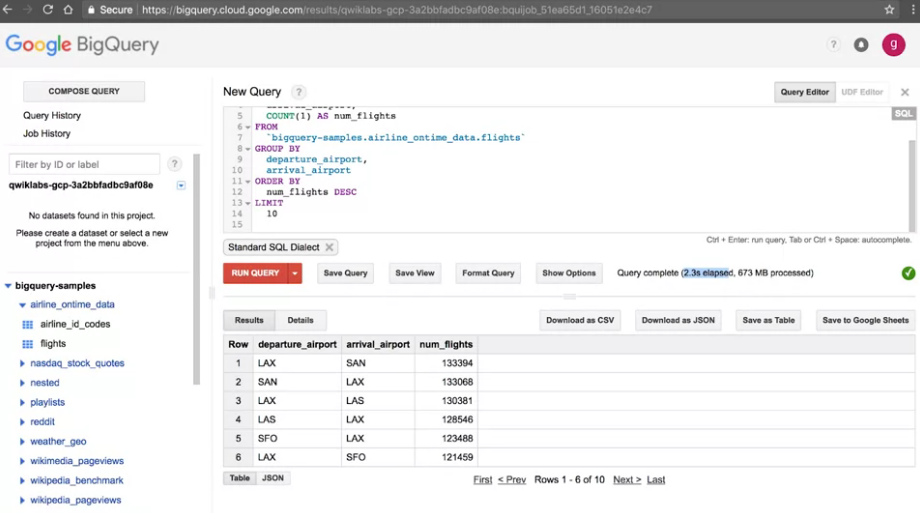The height and width of the screenshot is (513, 920).
Task: Open project qwiklabs dropdown arrow
Action: 181,185
